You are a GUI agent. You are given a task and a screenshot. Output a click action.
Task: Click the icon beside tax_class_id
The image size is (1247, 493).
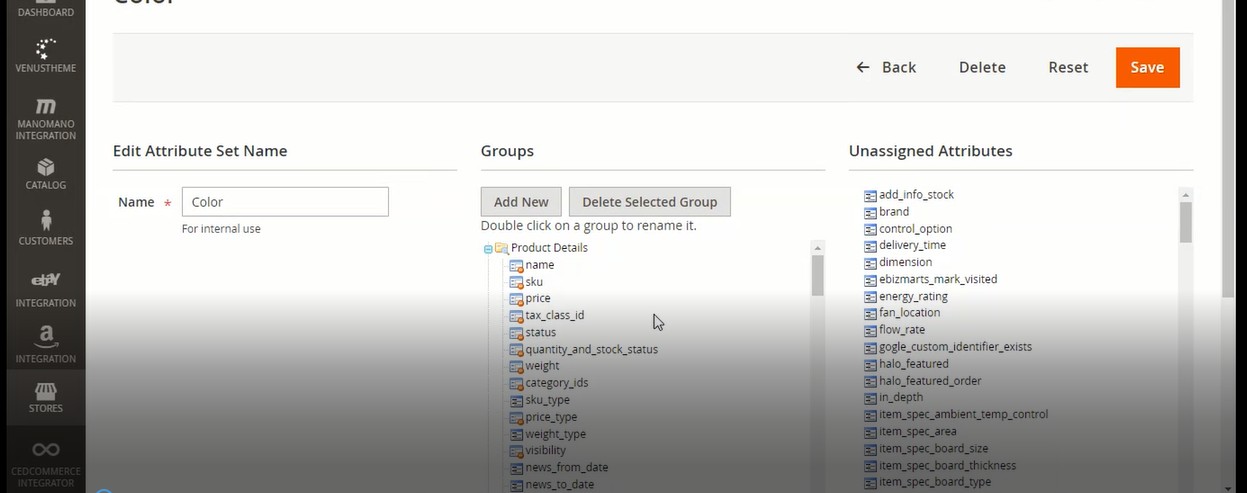click(516, 316)
